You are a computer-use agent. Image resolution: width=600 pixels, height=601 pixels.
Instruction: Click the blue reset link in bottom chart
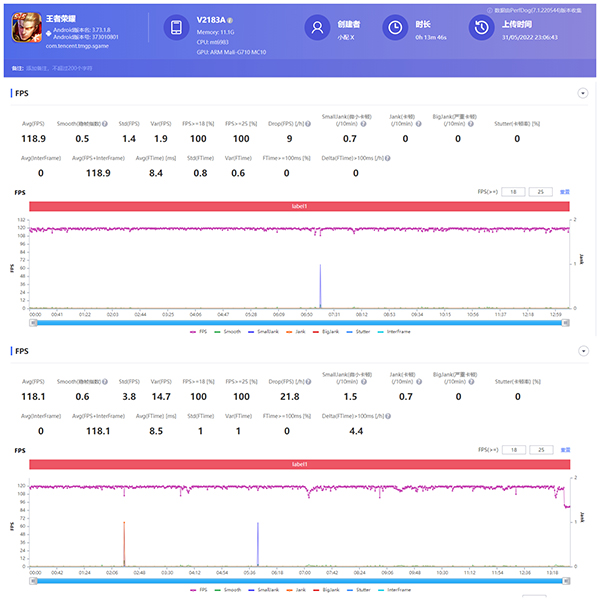click(x=565, y=450)
